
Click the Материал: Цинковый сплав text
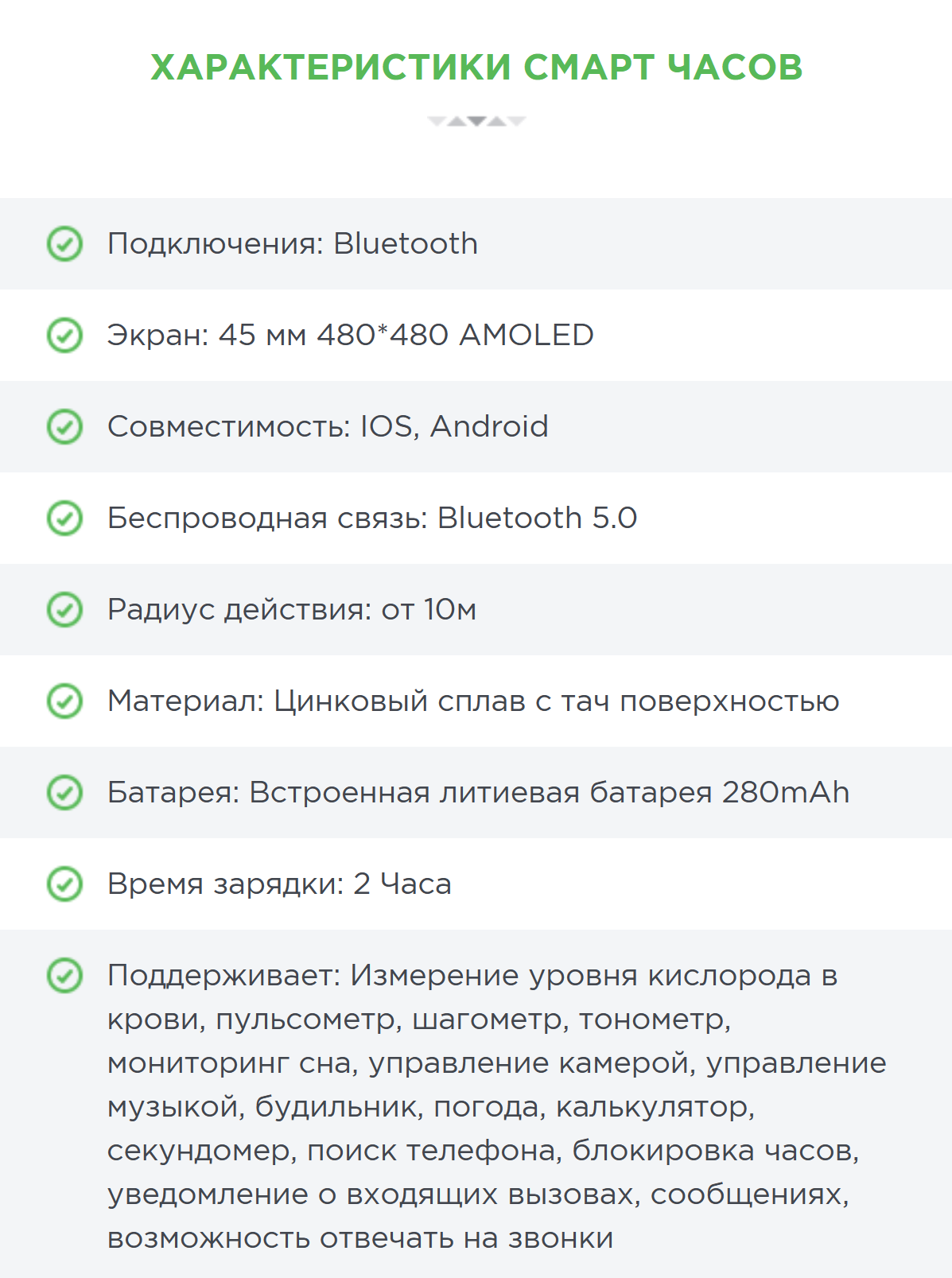coord(473,701)
